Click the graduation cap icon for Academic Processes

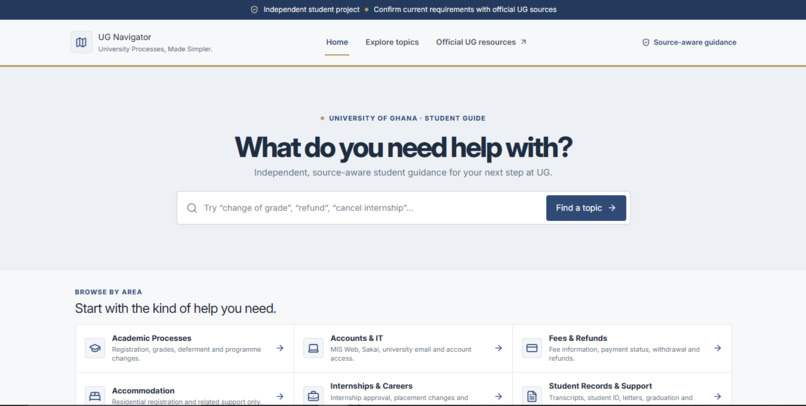click(x=95, y=348)
